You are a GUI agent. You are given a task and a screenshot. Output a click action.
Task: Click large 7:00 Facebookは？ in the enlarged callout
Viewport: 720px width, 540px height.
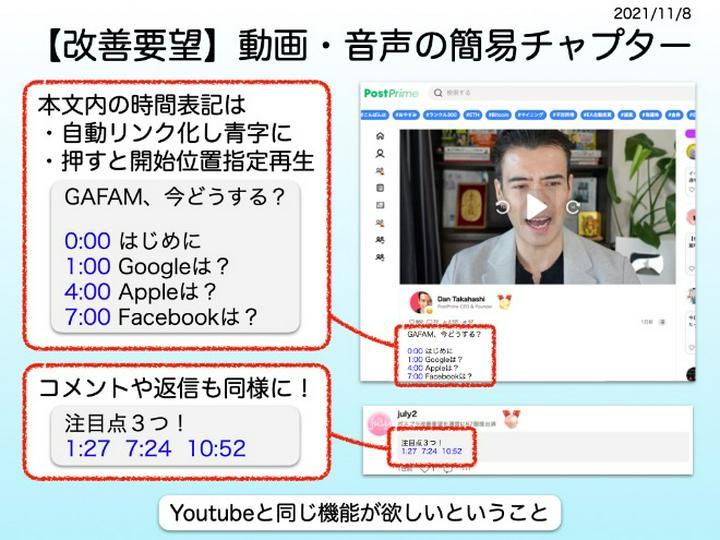(160, 316)
